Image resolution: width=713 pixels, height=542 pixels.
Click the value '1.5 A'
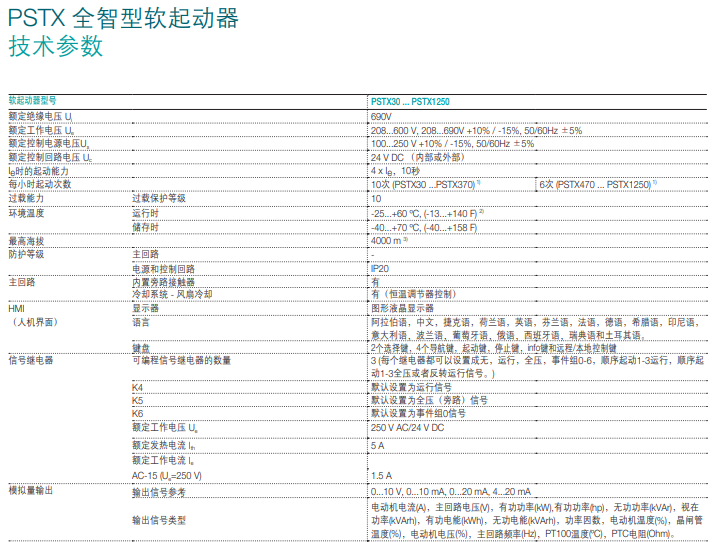(381, 476)
